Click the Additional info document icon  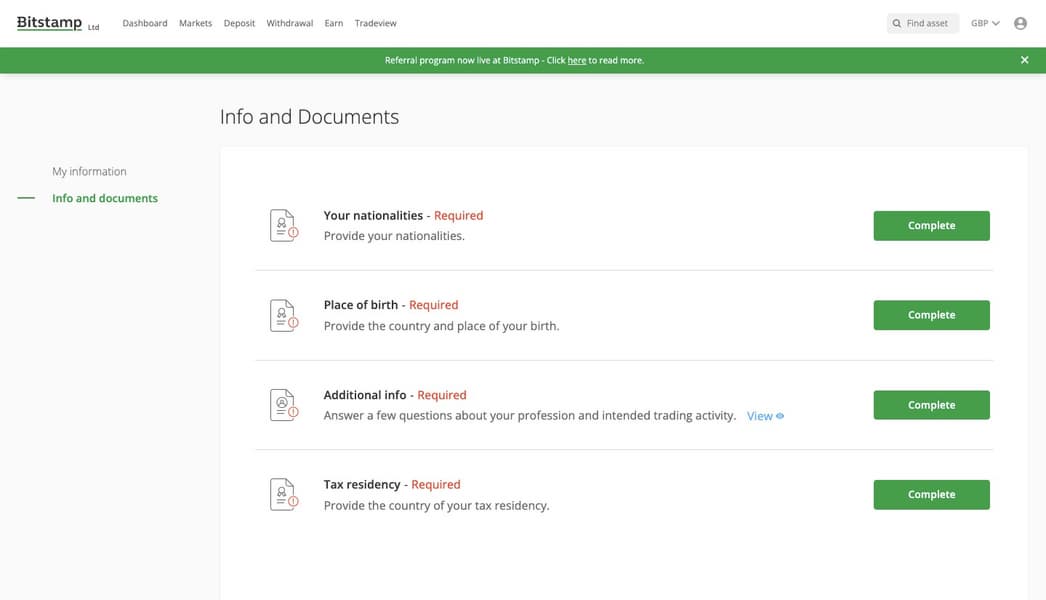click(284, 405)
